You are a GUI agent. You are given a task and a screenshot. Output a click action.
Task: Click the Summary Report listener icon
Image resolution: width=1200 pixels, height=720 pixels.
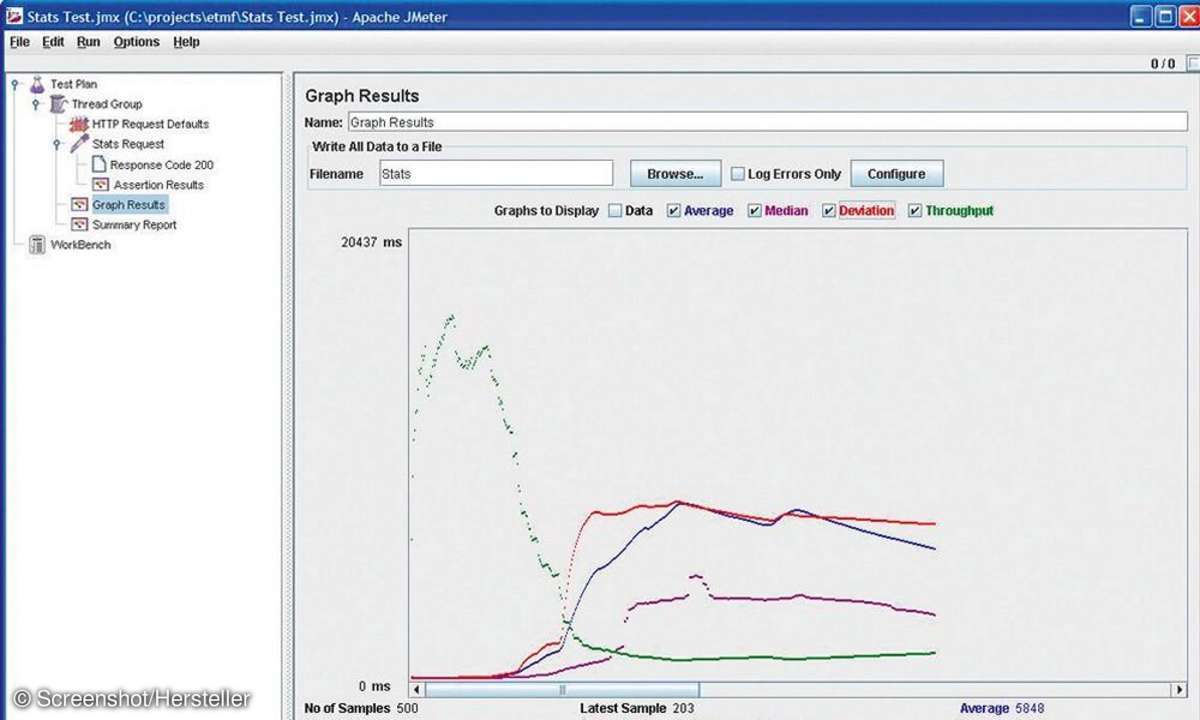[79, 225]
